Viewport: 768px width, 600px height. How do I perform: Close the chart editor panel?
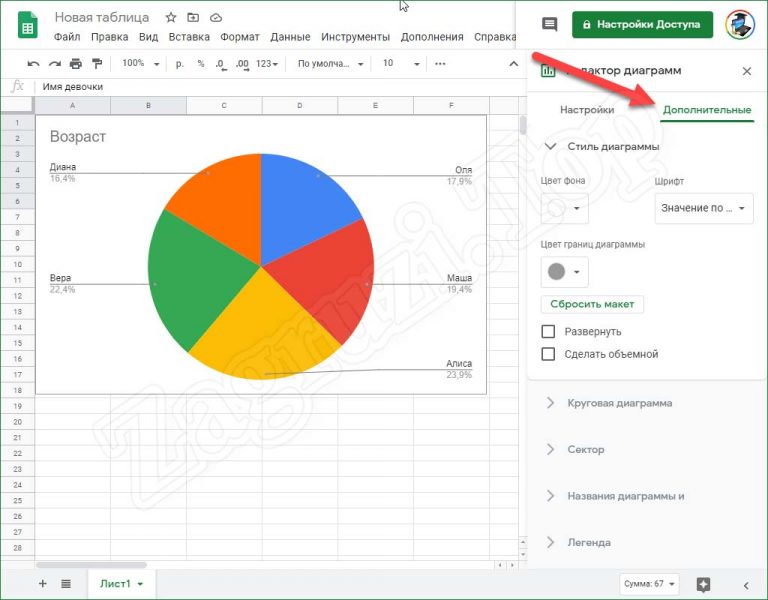746,72
